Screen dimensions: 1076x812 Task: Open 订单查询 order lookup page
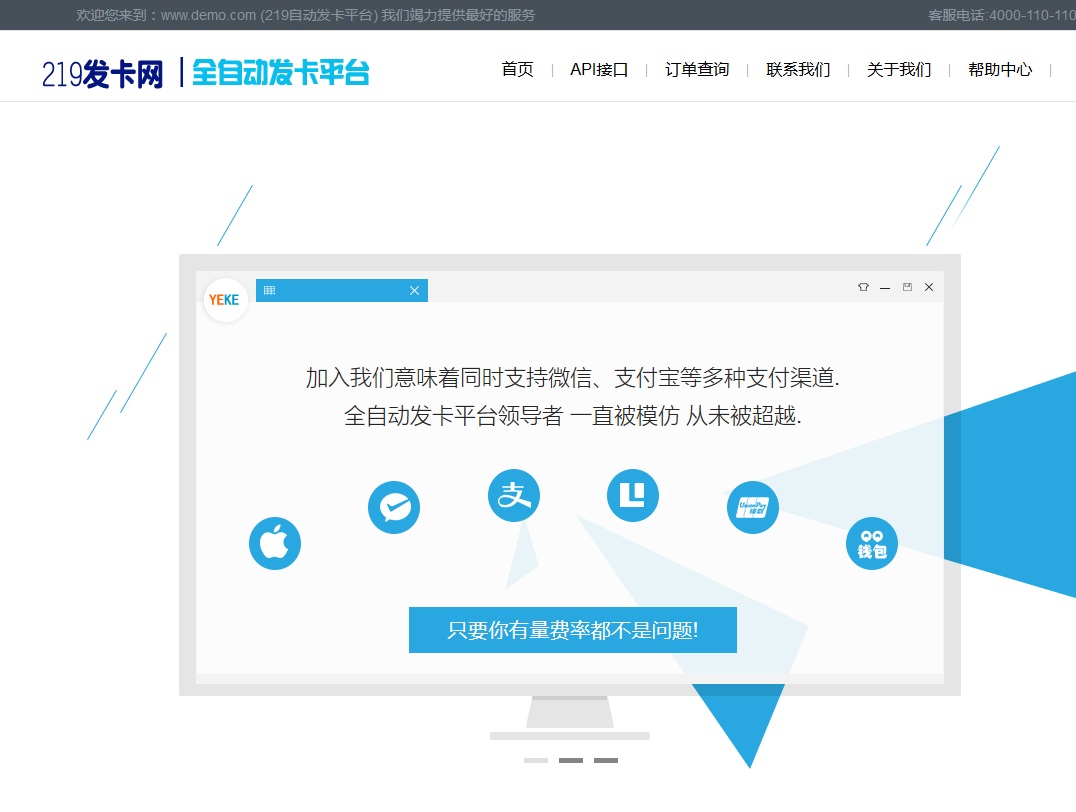[x=697, y=70]
